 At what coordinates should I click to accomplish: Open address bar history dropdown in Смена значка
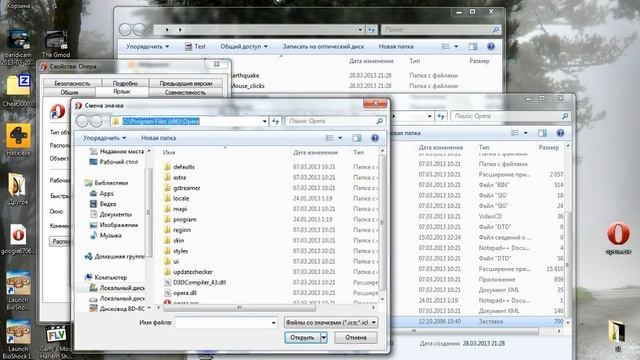264,121
